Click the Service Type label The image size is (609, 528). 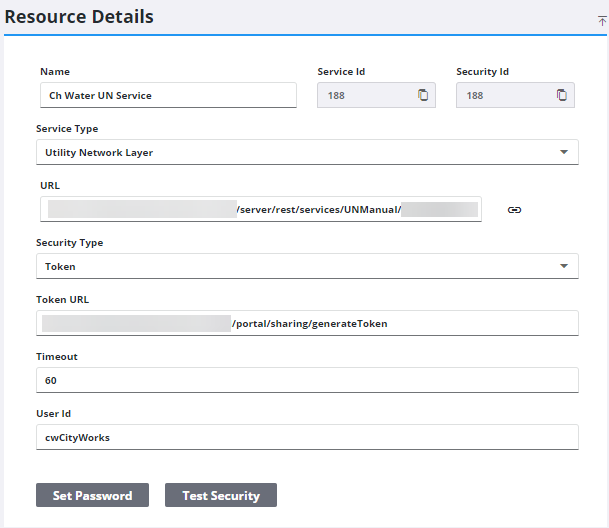point(67,129)
